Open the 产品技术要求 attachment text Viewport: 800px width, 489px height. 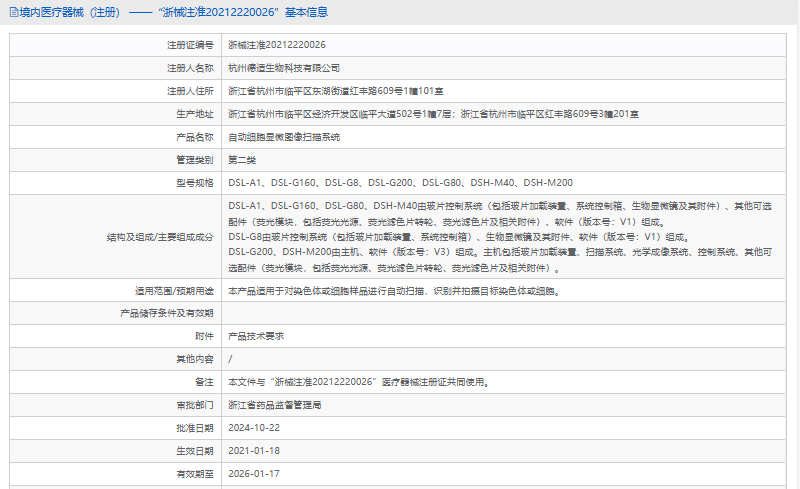coord(256,336)
